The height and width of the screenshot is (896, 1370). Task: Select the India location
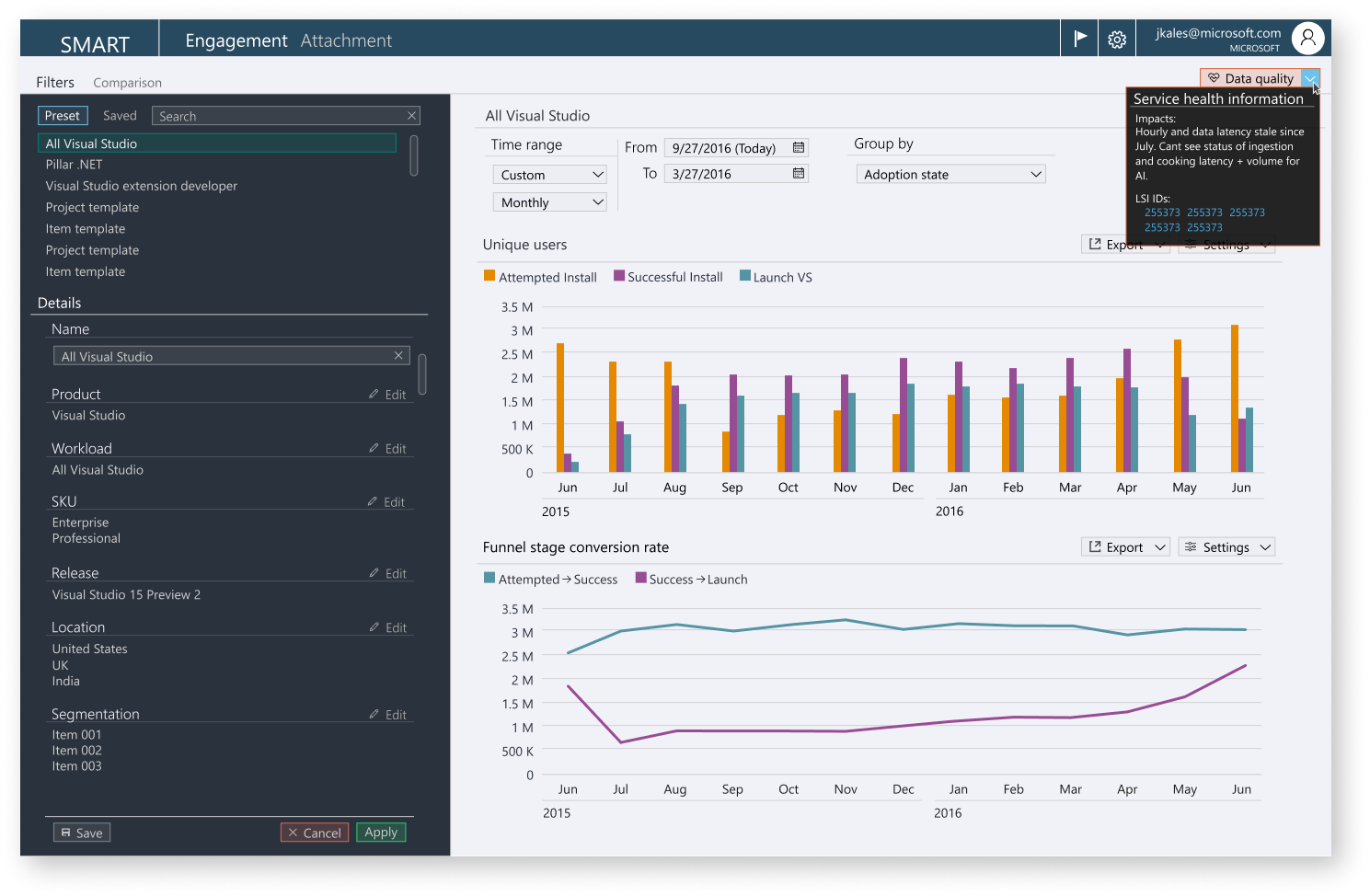point(66,682)
